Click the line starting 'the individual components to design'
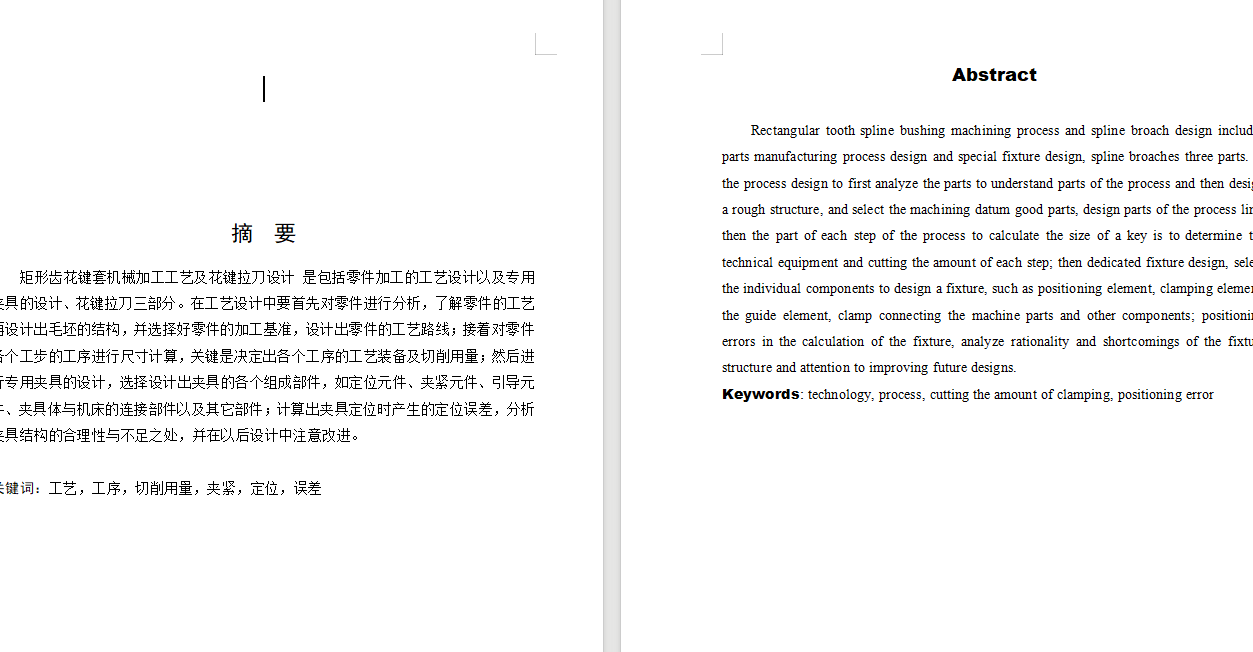The image size is (1253, 652). [987, 289]
